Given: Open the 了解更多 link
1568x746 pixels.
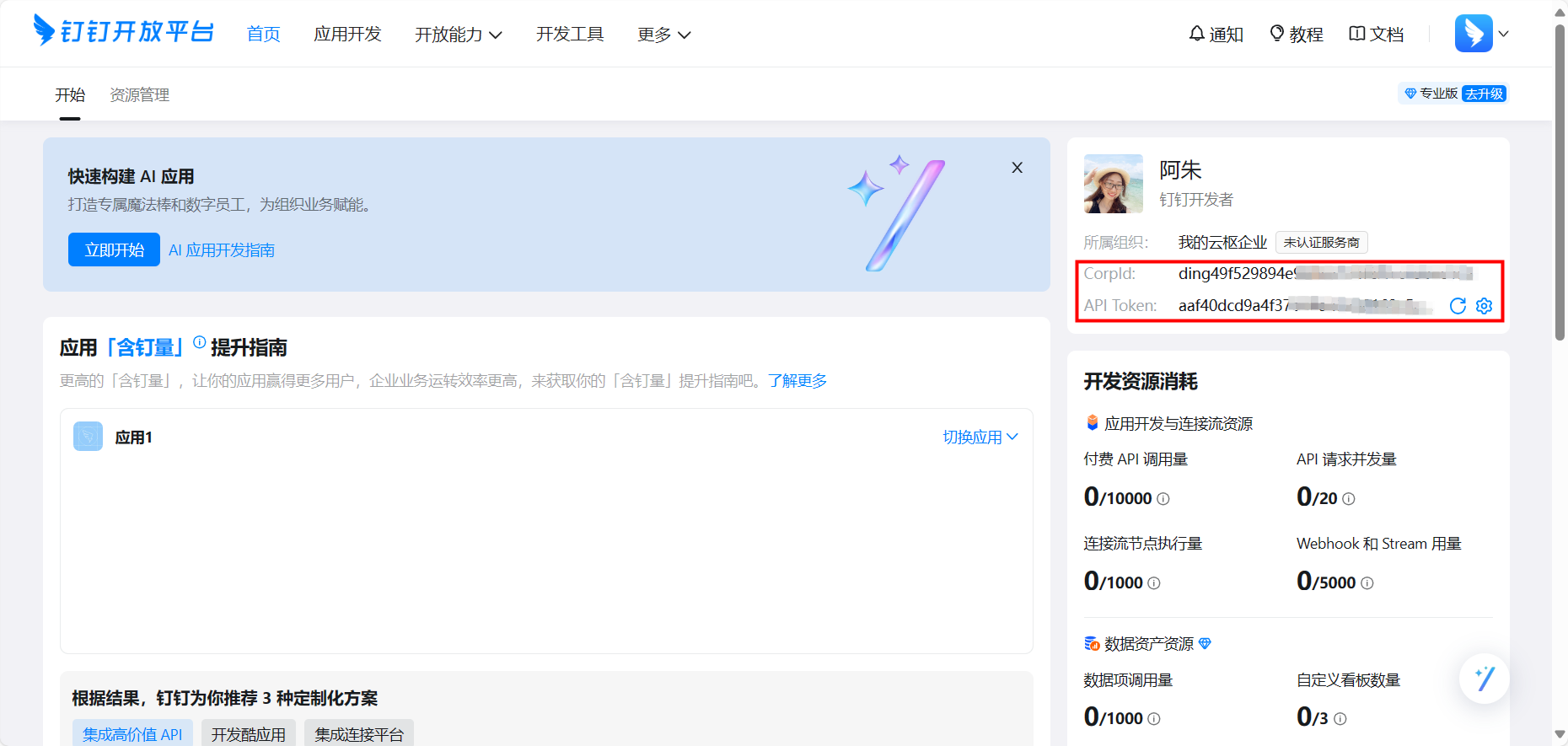Looking at the screenshot, I should 797,381.
